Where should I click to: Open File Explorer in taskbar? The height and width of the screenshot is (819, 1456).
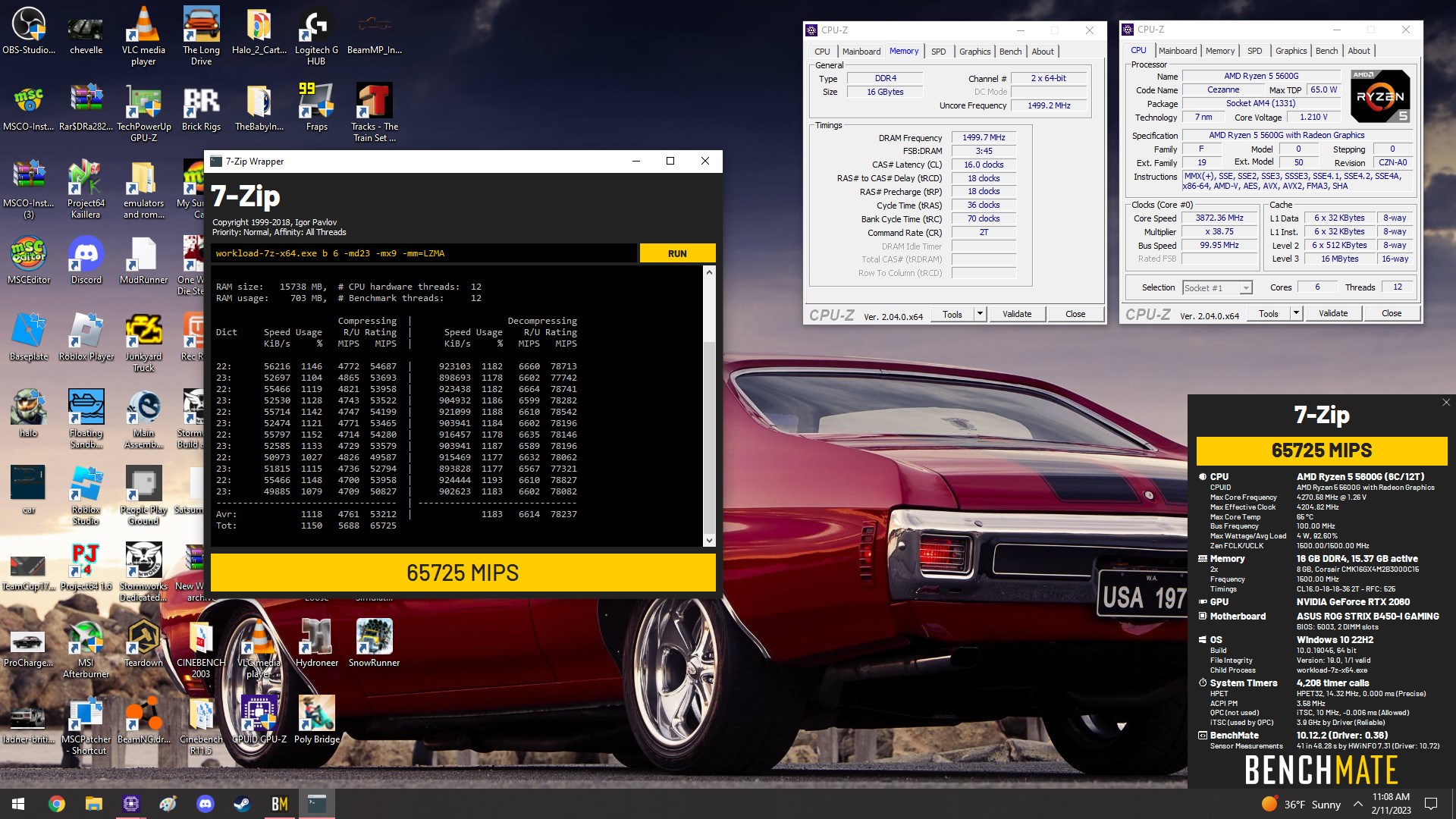coord(93,804)
